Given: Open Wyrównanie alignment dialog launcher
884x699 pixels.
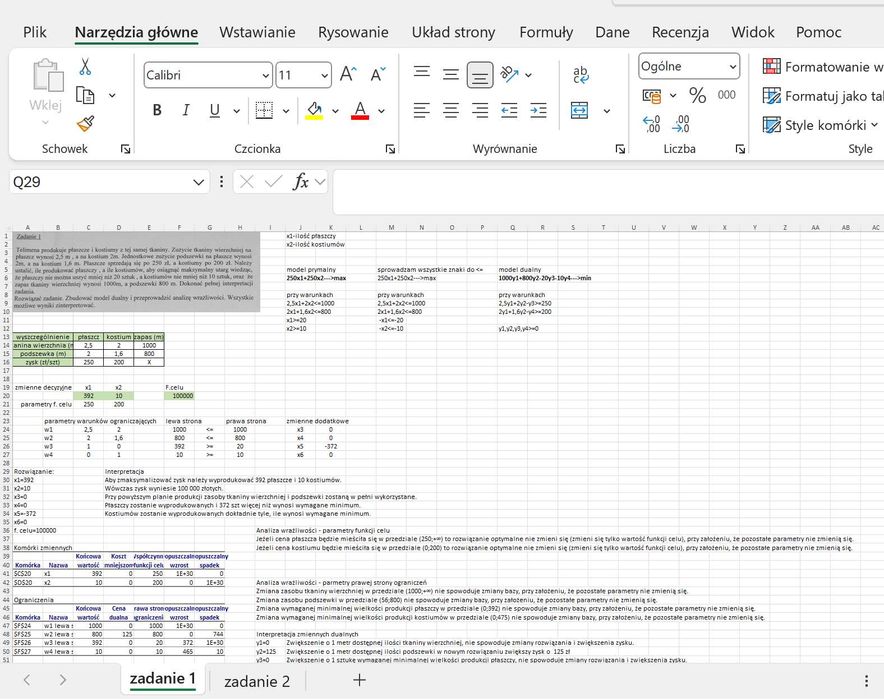Looking at the screenshot, I should pos(620,149).
